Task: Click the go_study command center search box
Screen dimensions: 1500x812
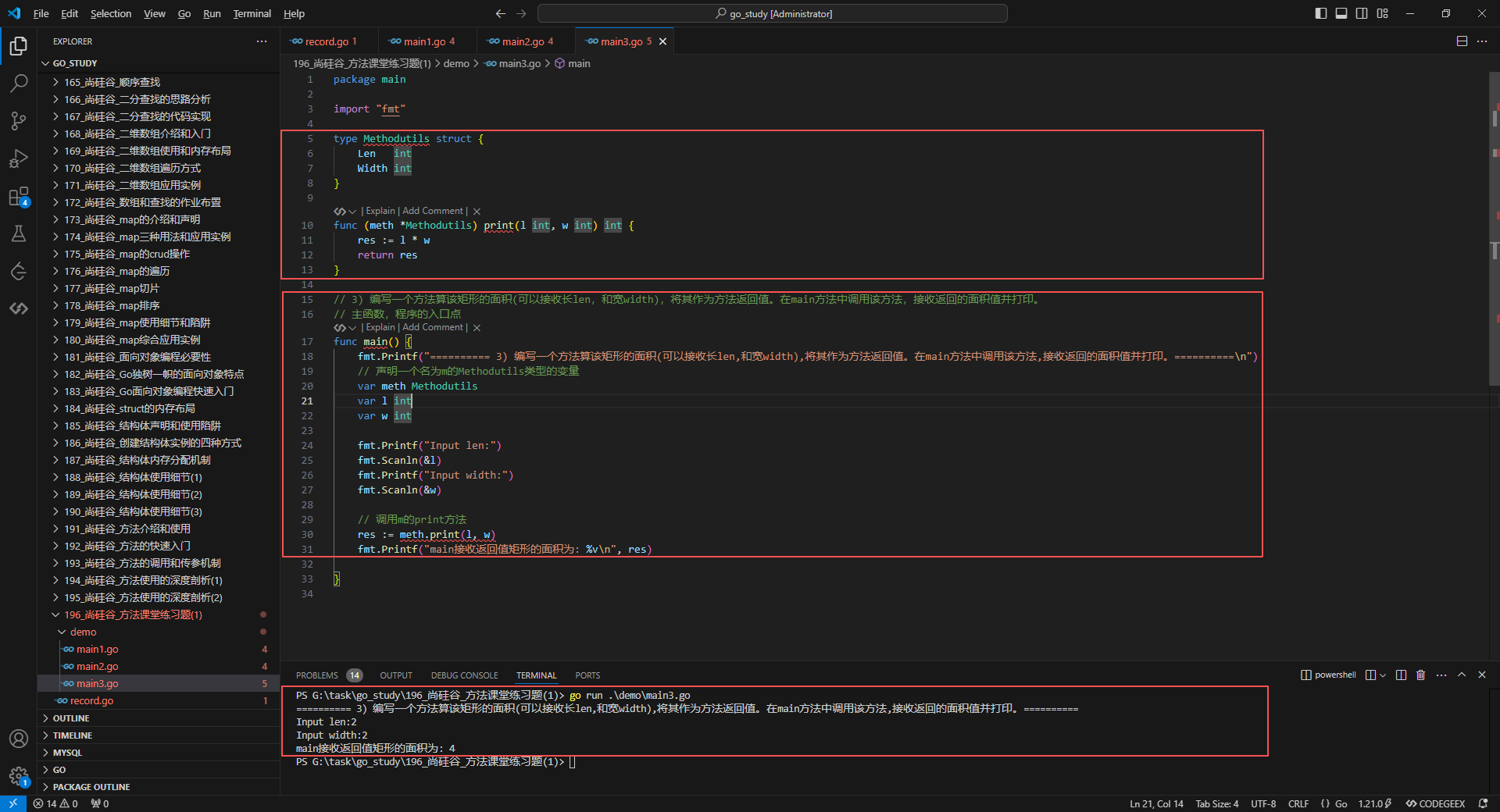Action: click(773, 13)
